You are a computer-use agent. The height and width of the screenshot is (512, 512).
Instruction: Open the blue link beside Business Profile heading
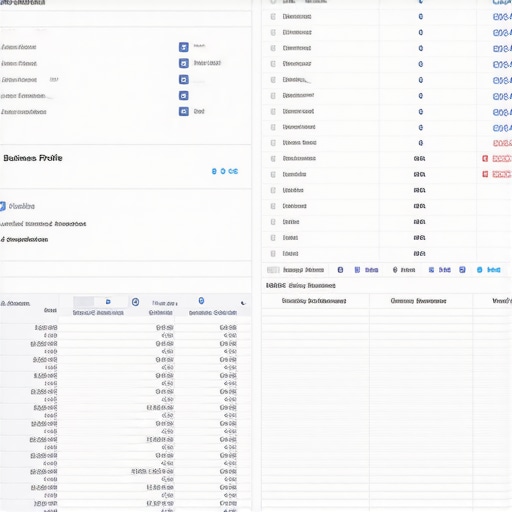(225, 171)
